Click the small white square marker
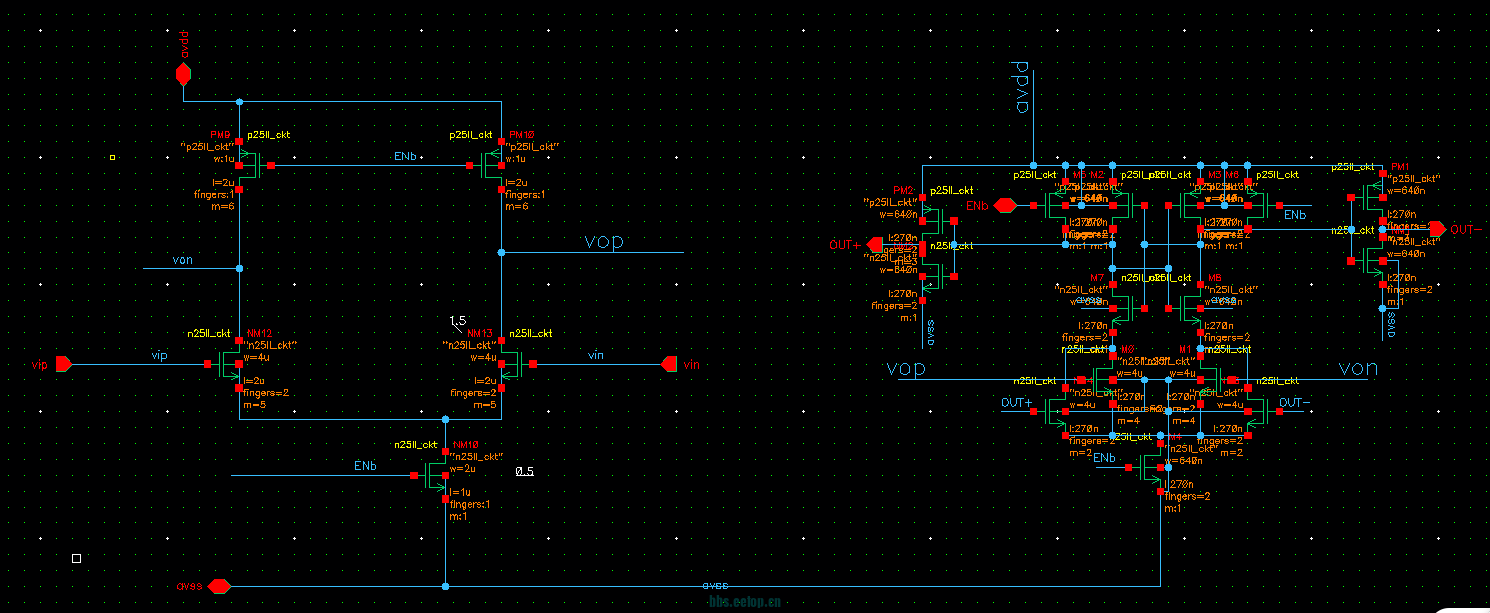 [77, 558]
